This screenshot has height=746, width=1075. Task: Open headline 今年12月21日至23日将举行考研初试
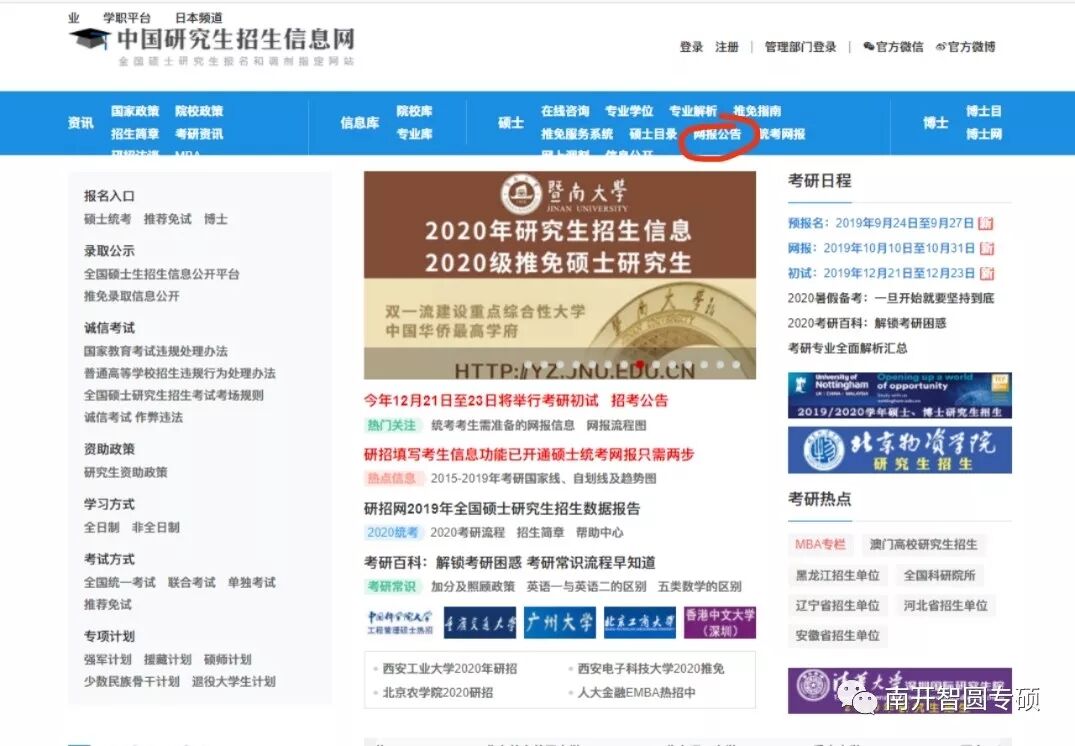481,400
